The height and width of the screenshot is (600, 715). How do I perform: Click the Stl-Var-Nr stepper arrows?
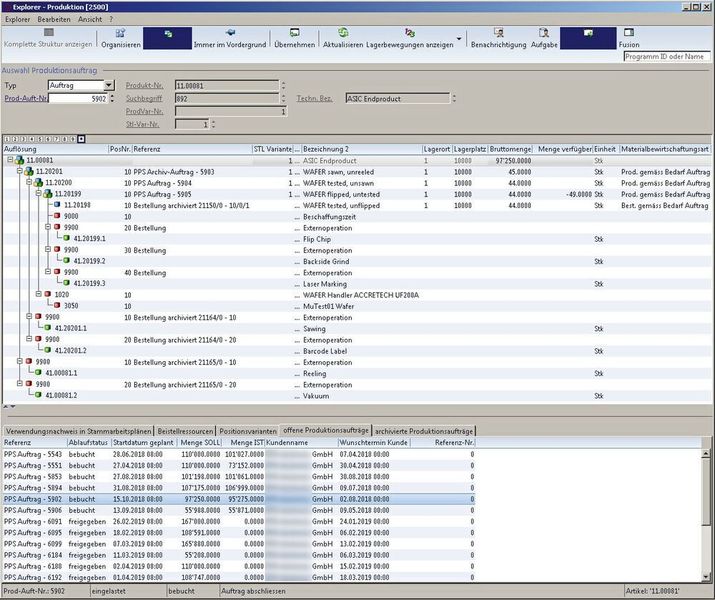pos(213,124)
